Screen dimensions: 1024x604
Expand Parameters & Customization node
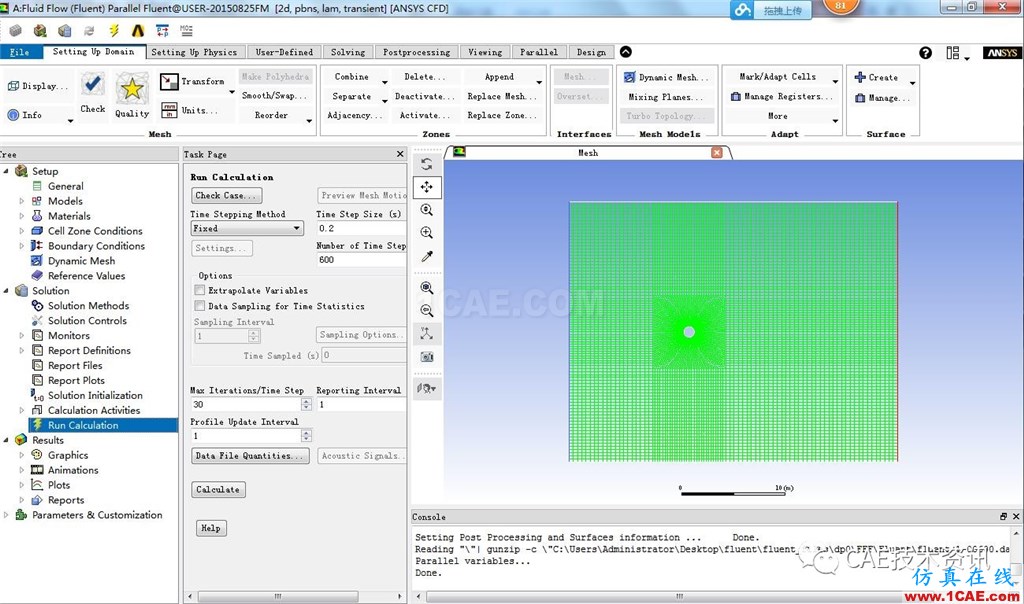tap(6, 515)
